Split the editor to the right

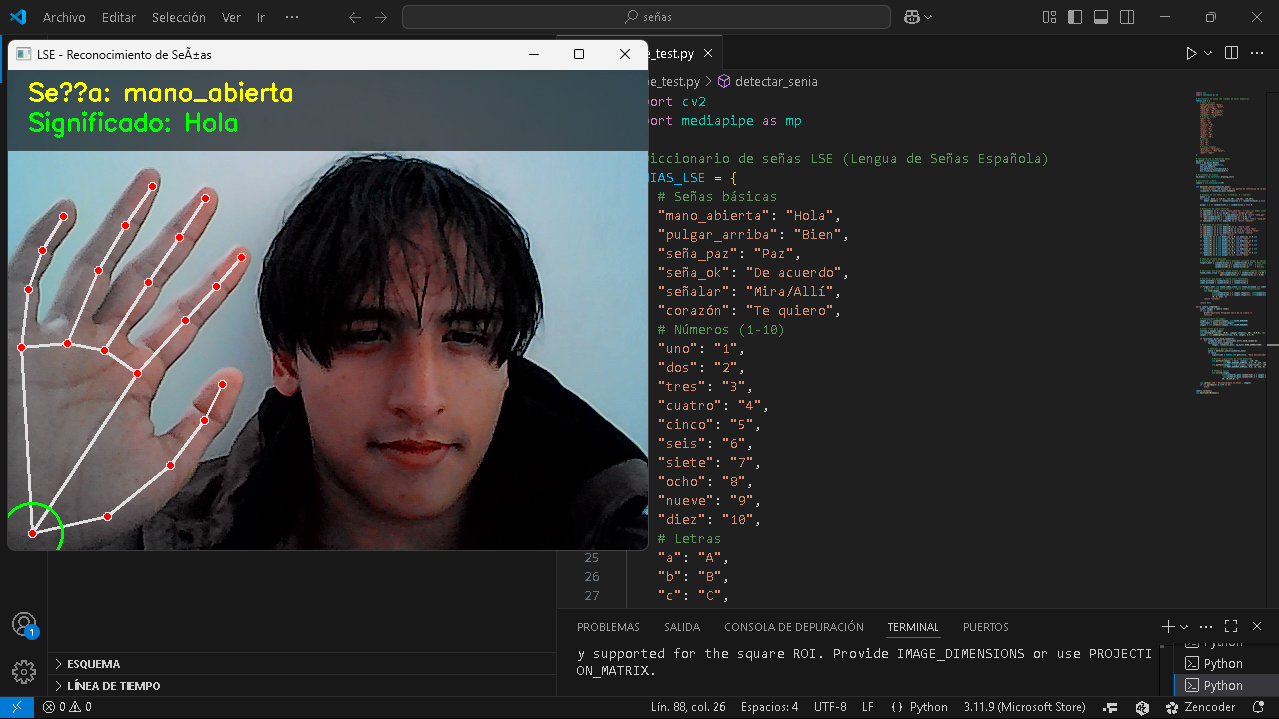1231,53
